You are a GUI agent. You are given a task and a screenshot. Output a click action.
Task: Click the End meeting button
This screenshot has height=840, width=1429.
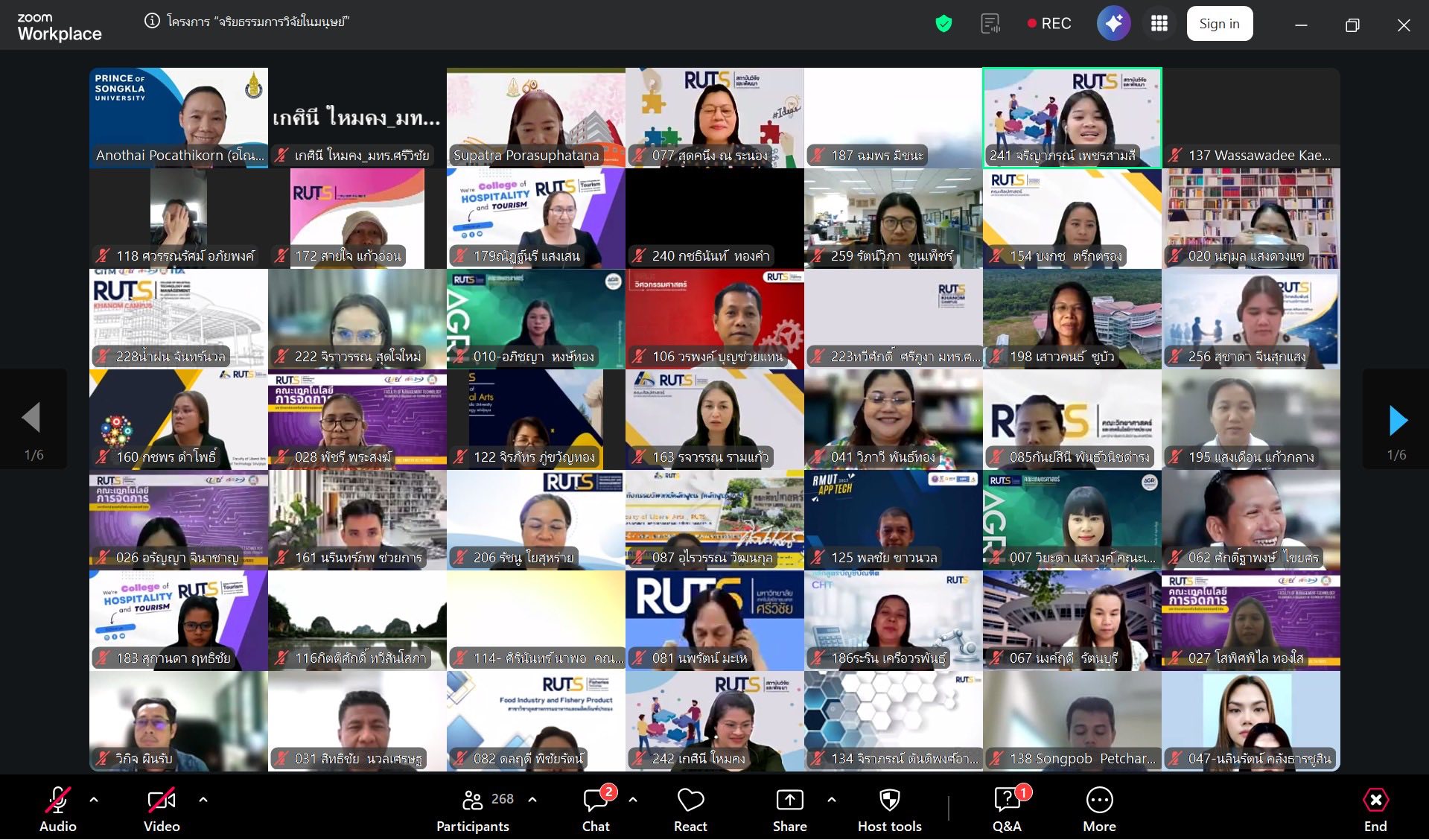(x=1375, y=809)
